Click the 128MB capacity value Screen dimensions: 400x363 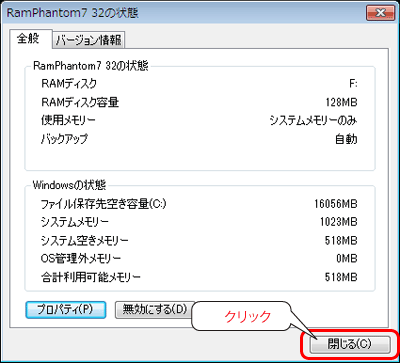tap(341, 102)
